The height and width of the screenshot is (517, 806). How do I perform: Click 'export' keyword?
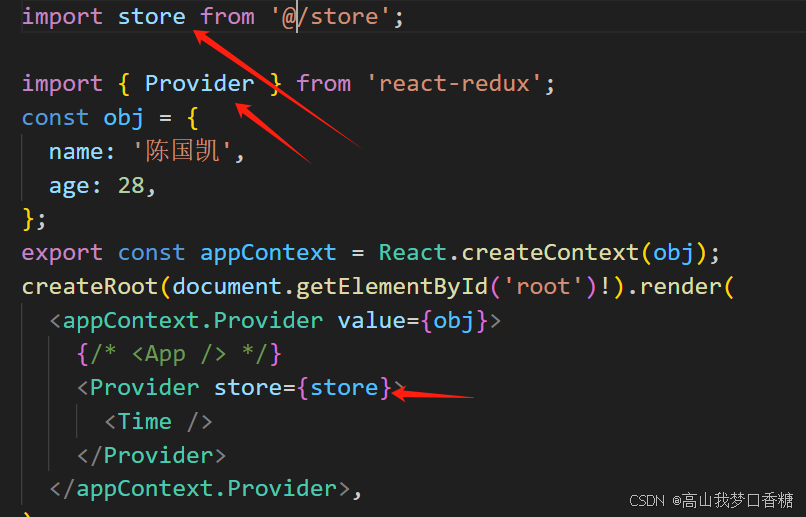click(63, 253)
